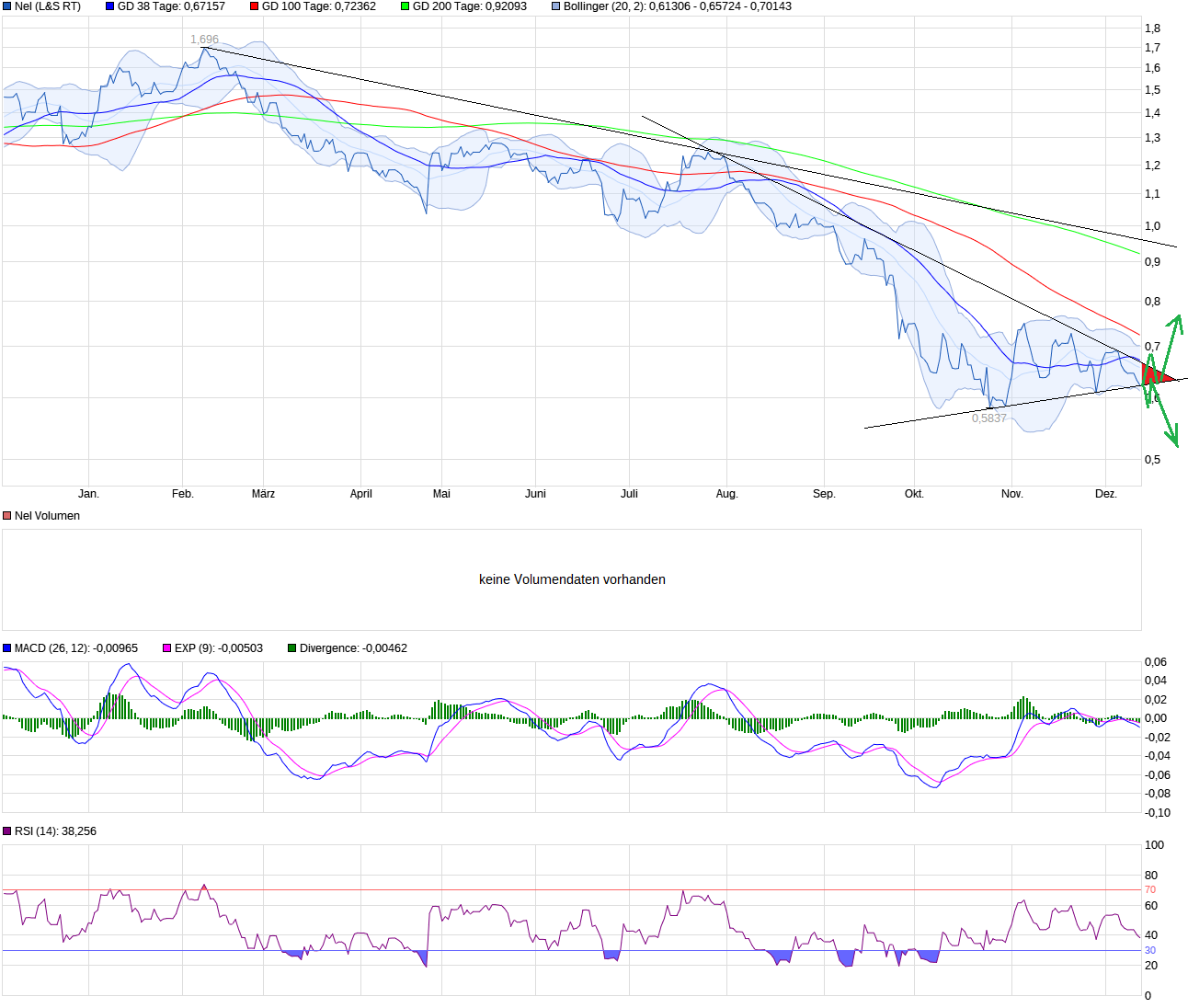Click the 'Juni' month label
This screenshot has width=1188, height=1008.
click(535, 494)
